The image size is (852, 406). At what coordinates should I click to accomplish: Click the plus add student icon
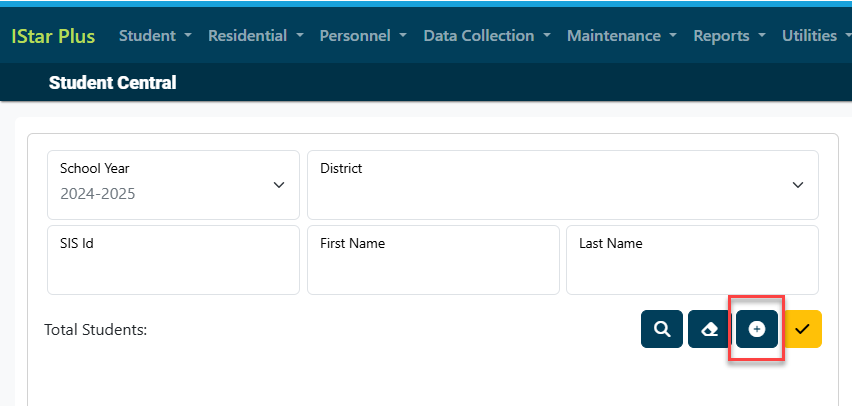757,329
